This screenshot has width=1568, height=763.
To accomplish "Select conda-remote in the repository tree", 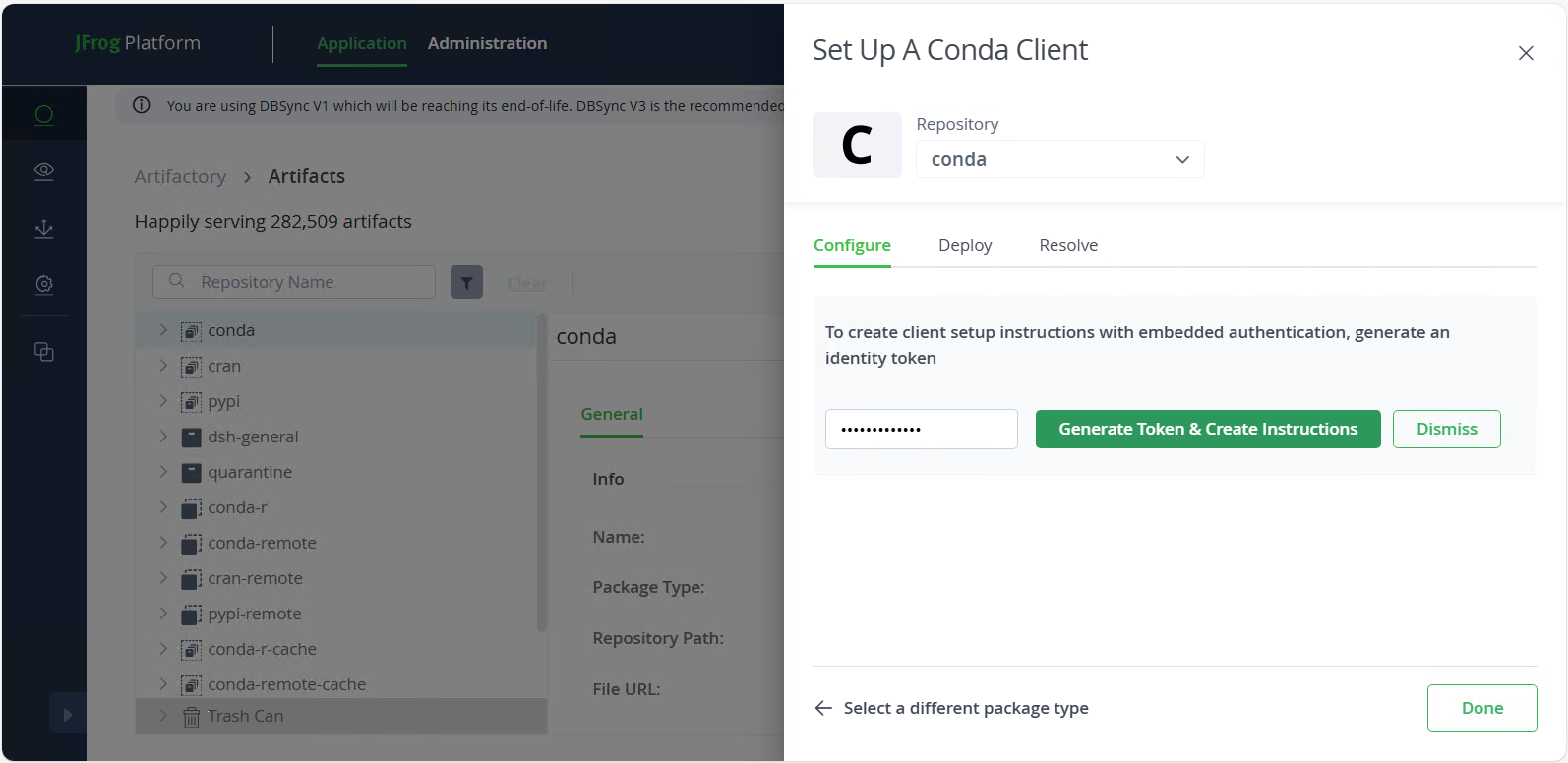I will tap(262, 543).
